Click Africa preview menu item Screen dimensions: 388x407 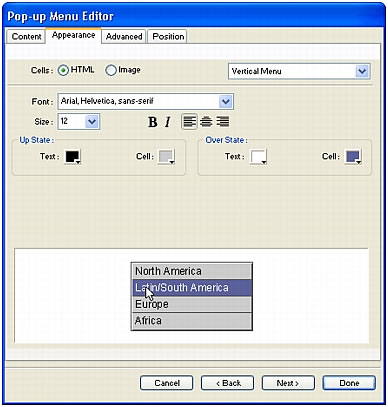192,321
